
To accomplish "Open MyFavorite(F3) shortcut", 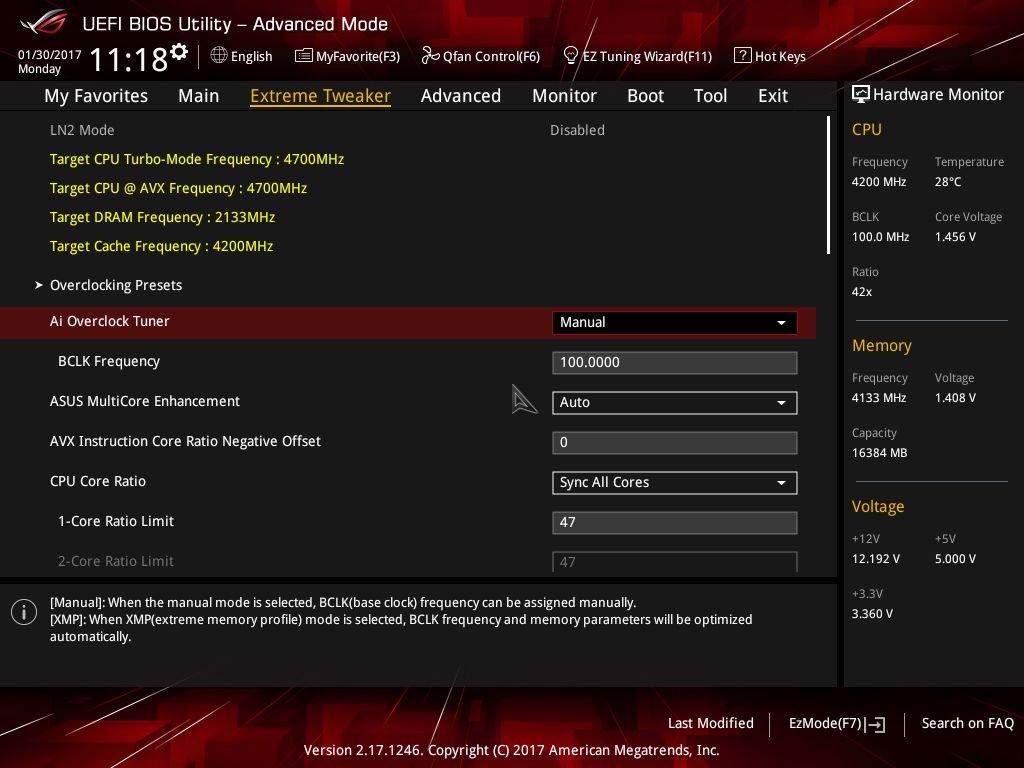I will point(347,56).
